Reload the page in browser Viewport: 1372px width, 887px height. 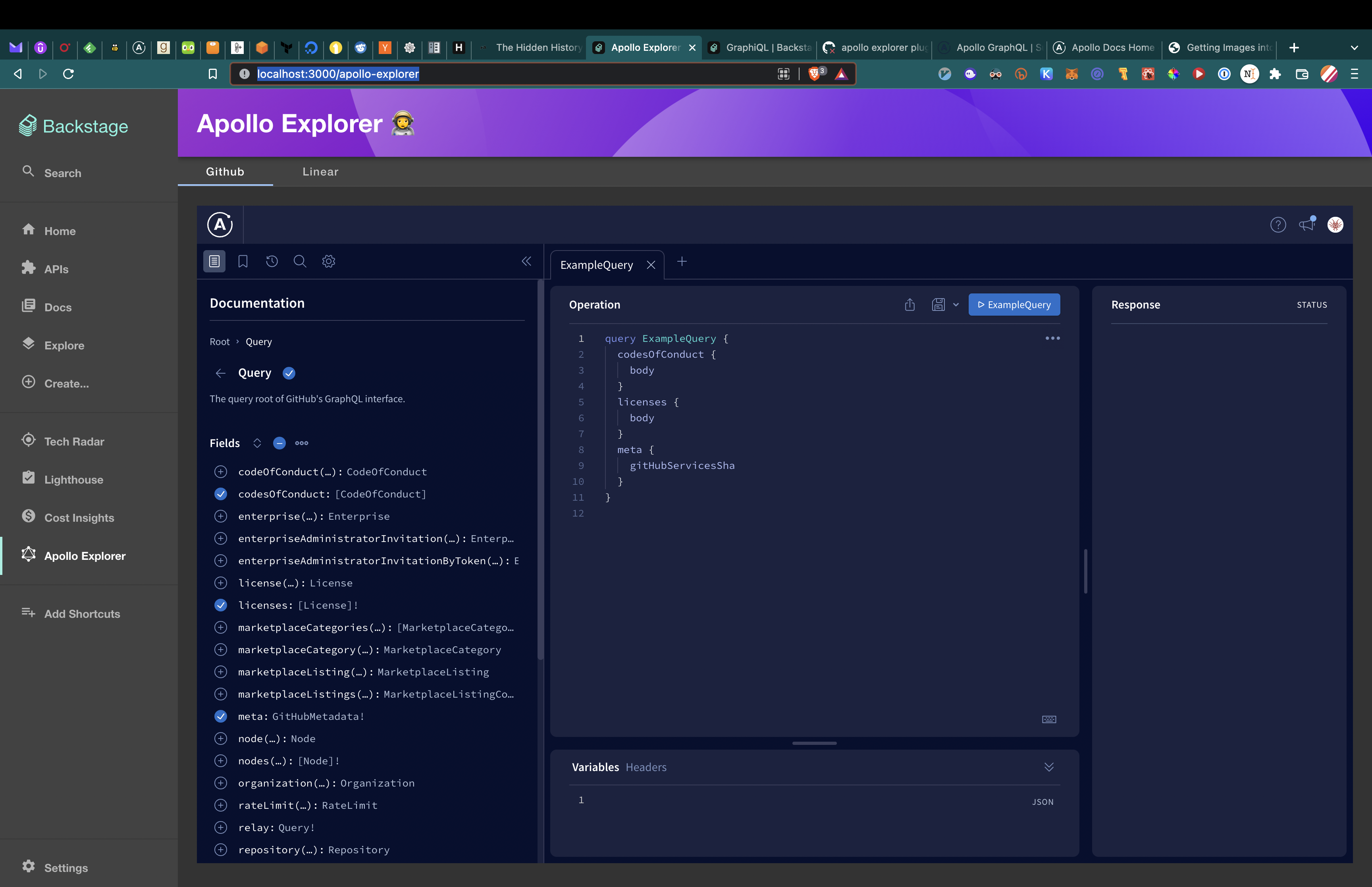68,74
